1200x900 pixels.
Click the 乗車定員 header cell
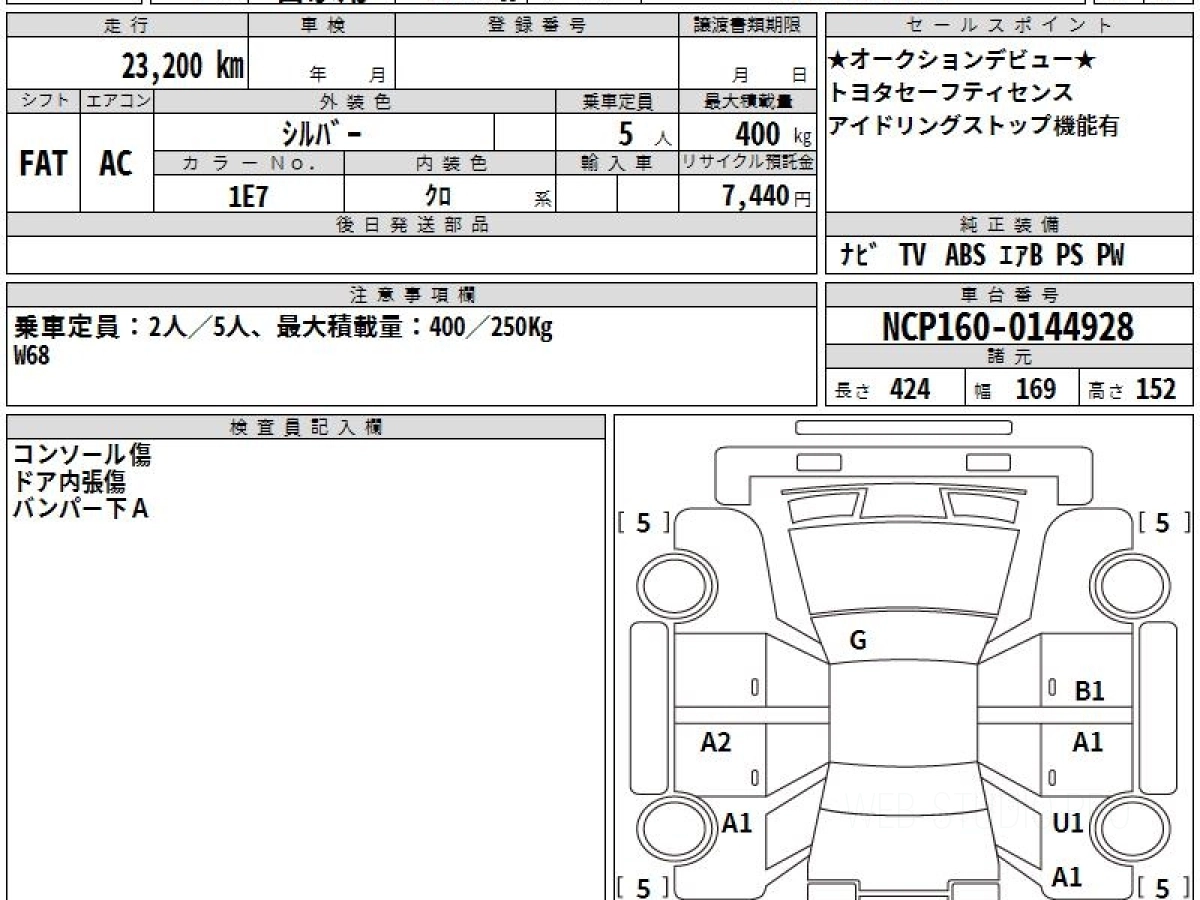click(617, 101)
